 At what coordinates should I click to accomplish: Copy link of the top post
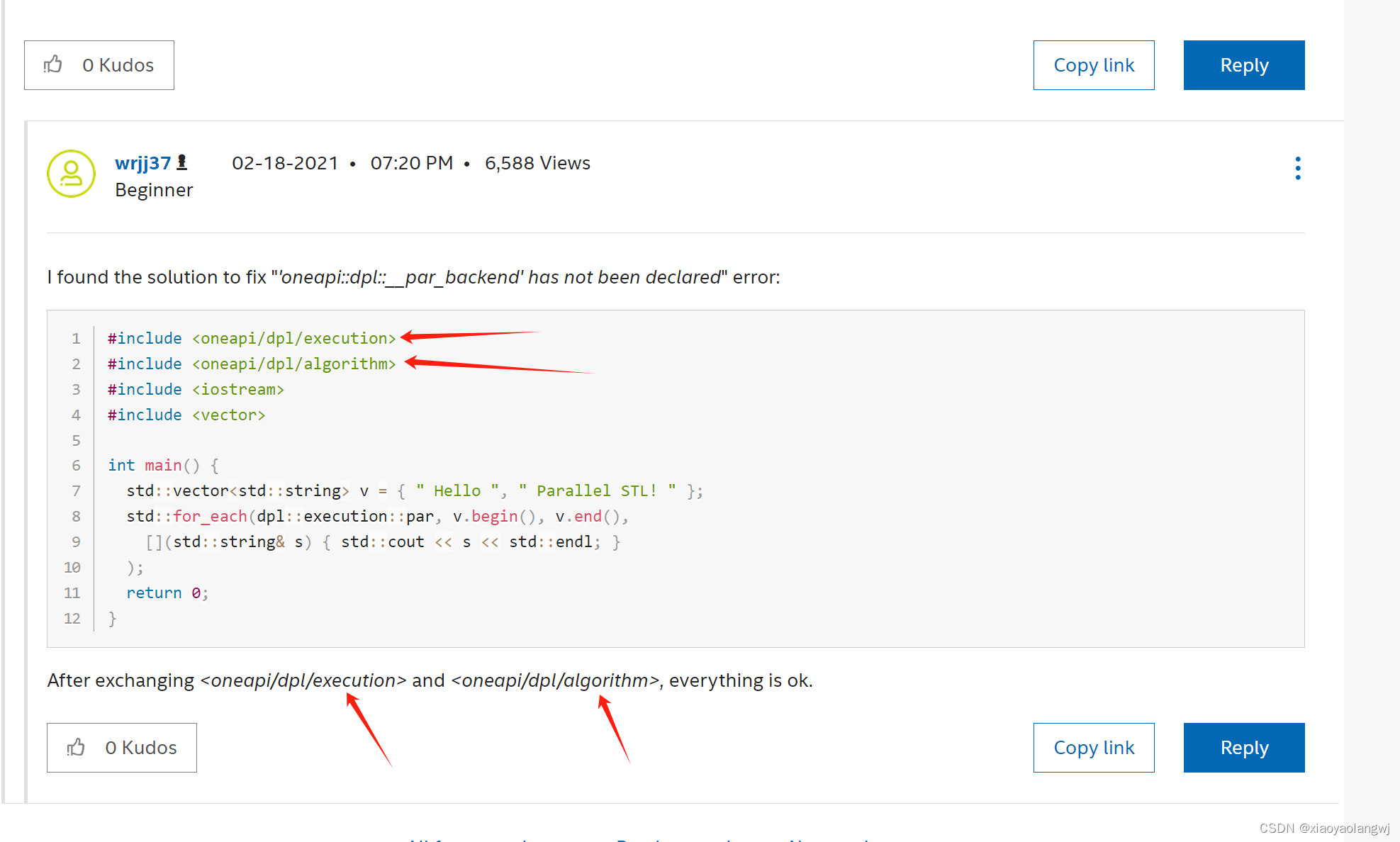pos(1093,65)
